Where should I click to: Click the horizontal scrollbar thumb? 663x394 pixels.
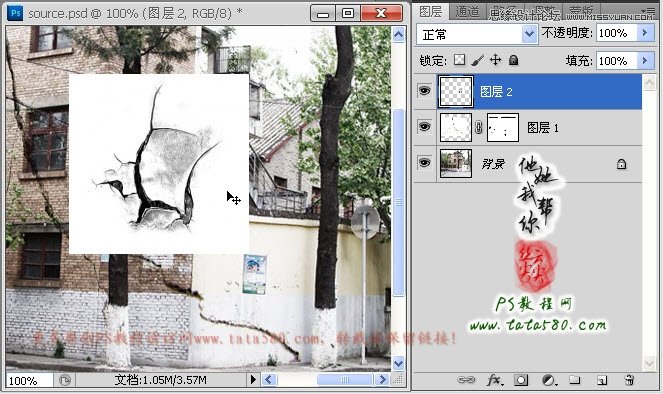(x=345, y=380)
